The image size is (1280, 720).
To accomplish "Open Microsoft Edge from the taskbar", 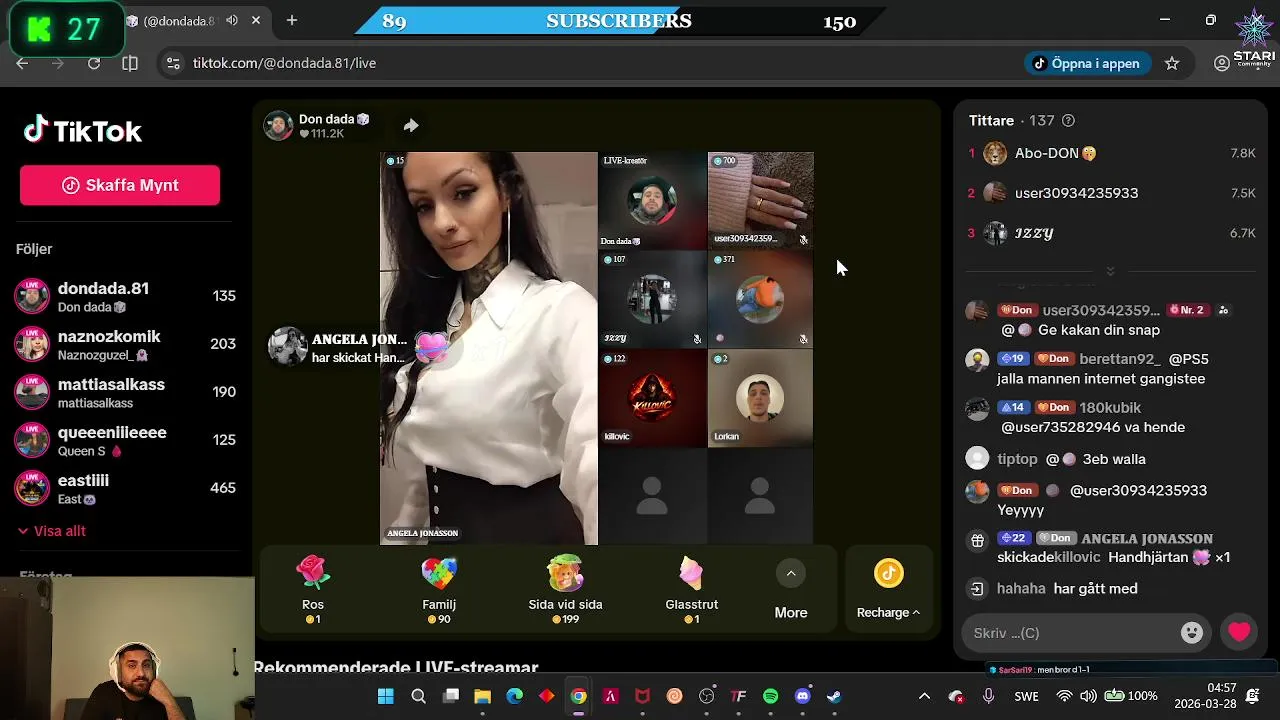I will tap(514, 696).
